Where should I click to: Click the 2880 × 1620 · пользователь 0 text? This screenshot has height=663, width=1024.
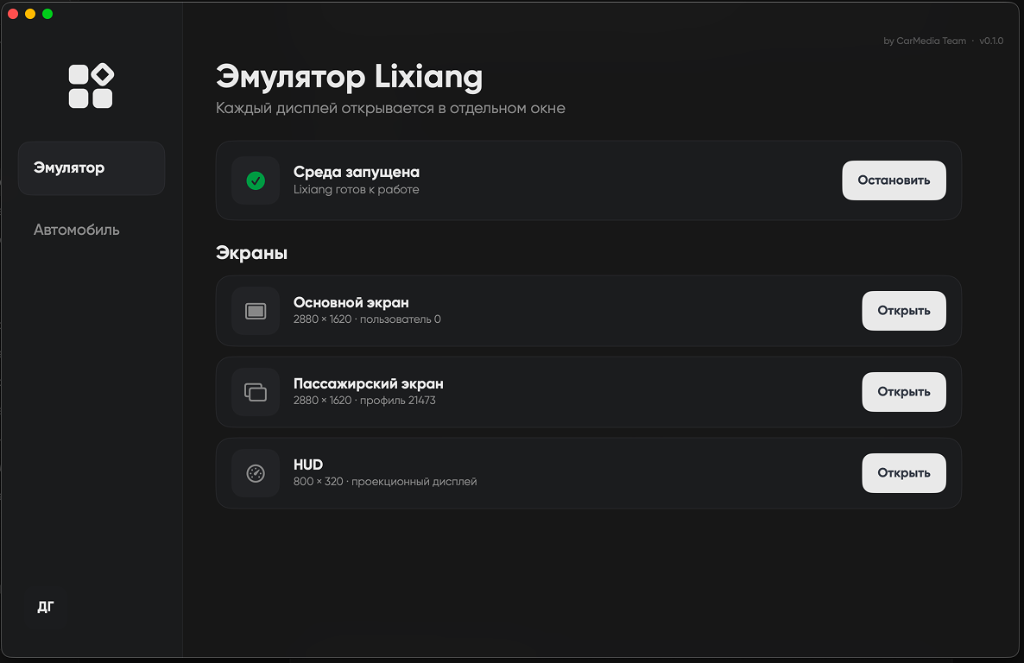(x=367, y=319)
